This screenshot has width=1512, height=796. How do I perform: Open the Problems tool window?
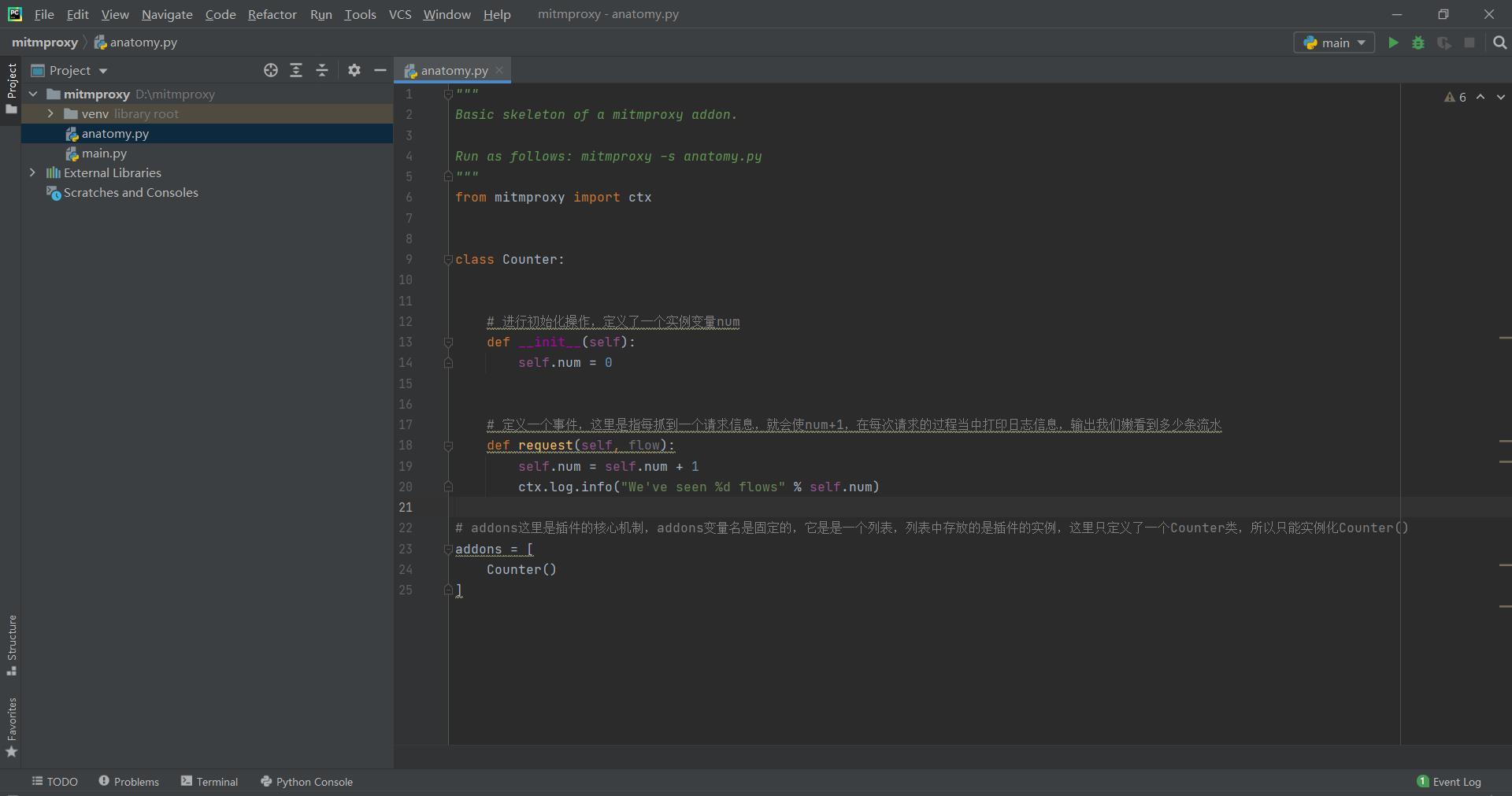(x=128, y=781)
